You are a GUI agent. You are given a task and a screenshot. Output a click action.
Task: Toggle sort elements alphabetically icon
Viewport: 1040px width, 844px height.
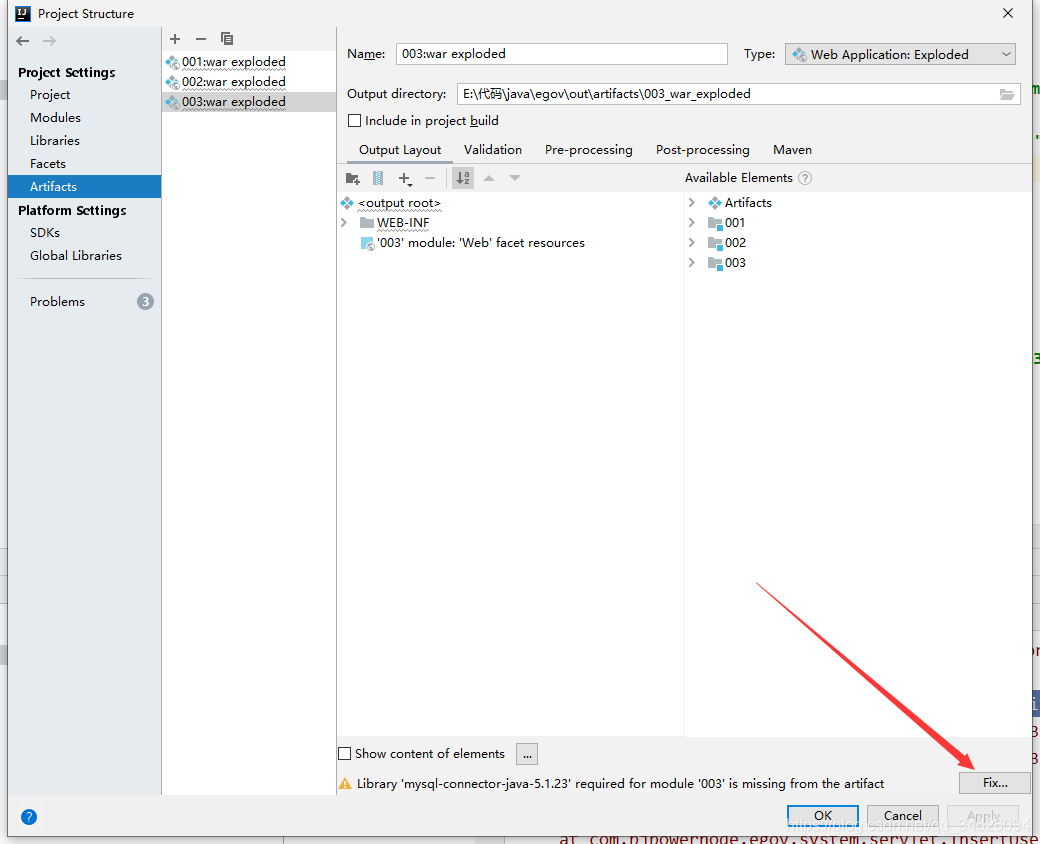[462, 178]
